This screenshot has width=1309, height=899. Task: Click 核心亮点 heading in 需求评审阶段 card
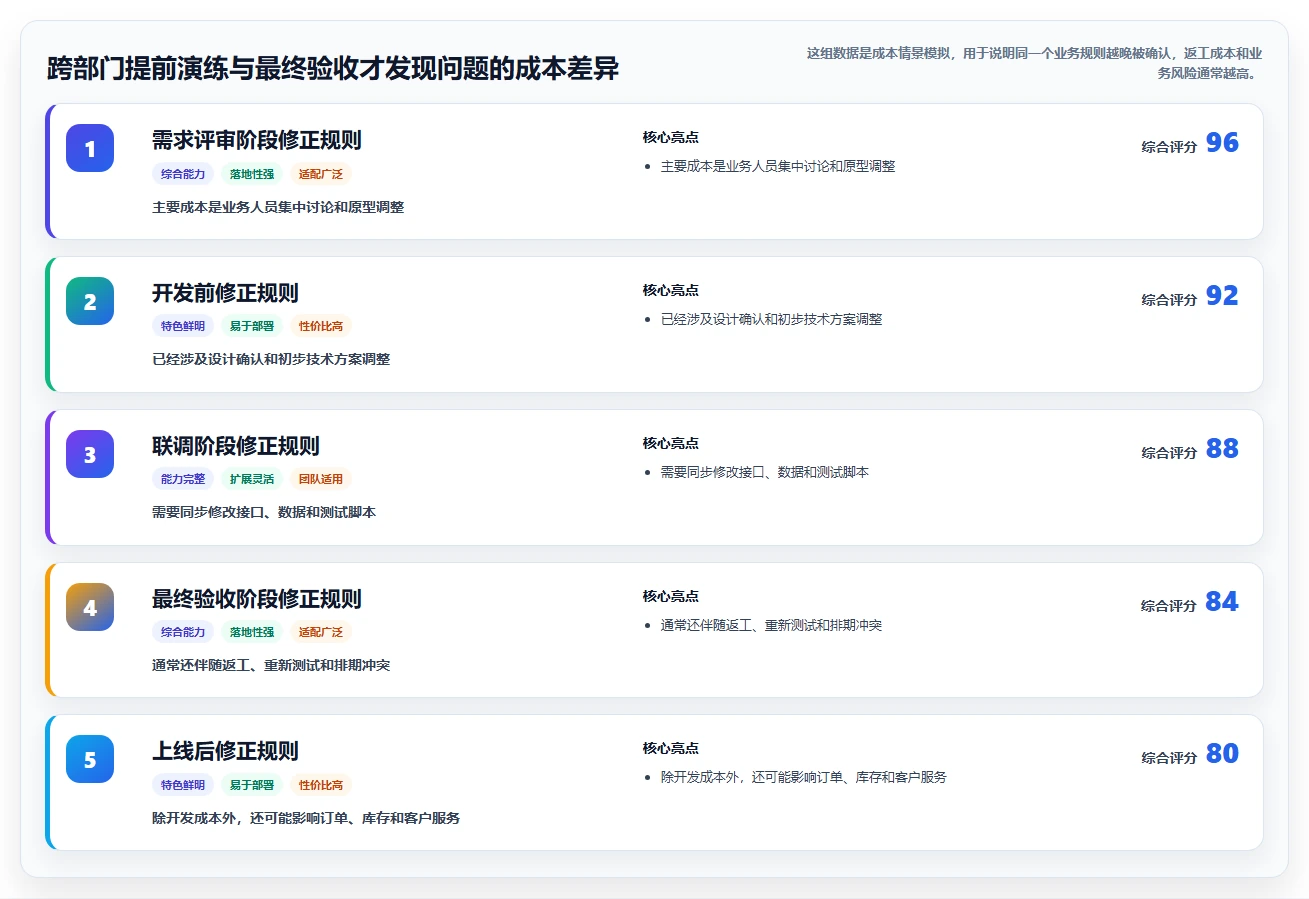pos(671,138)
